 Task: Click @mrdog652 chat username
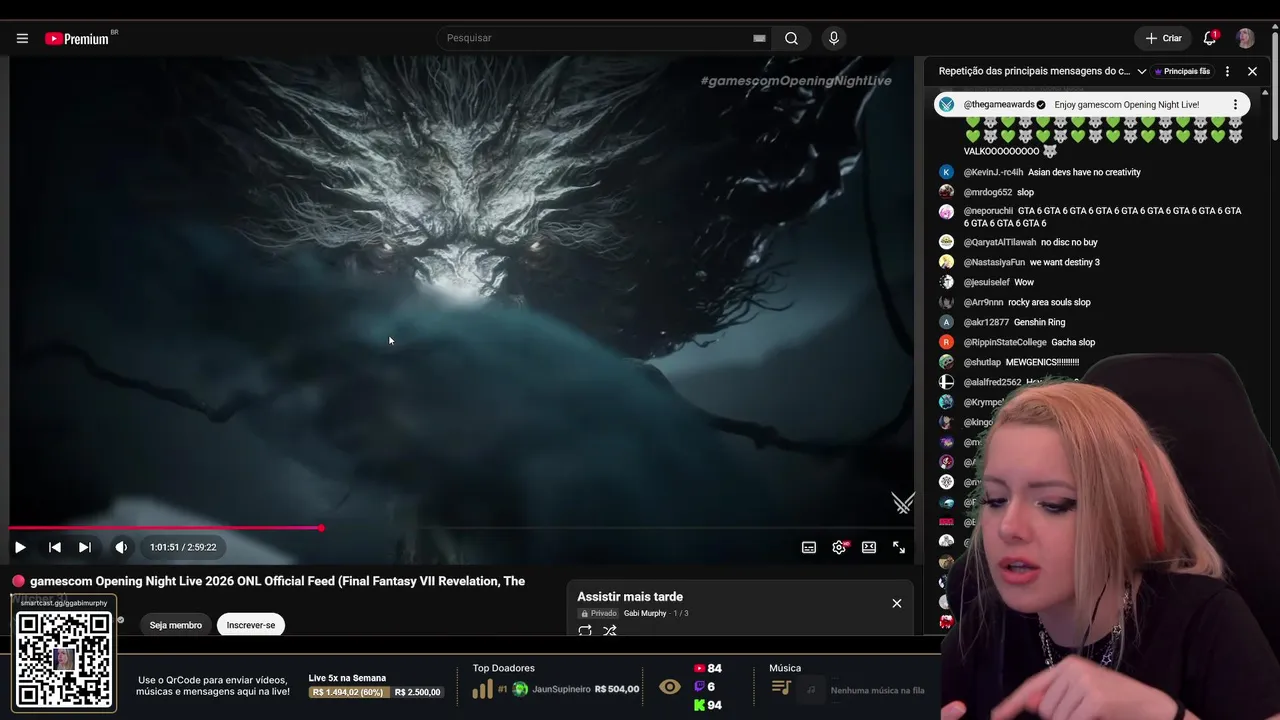pos(988,192)
